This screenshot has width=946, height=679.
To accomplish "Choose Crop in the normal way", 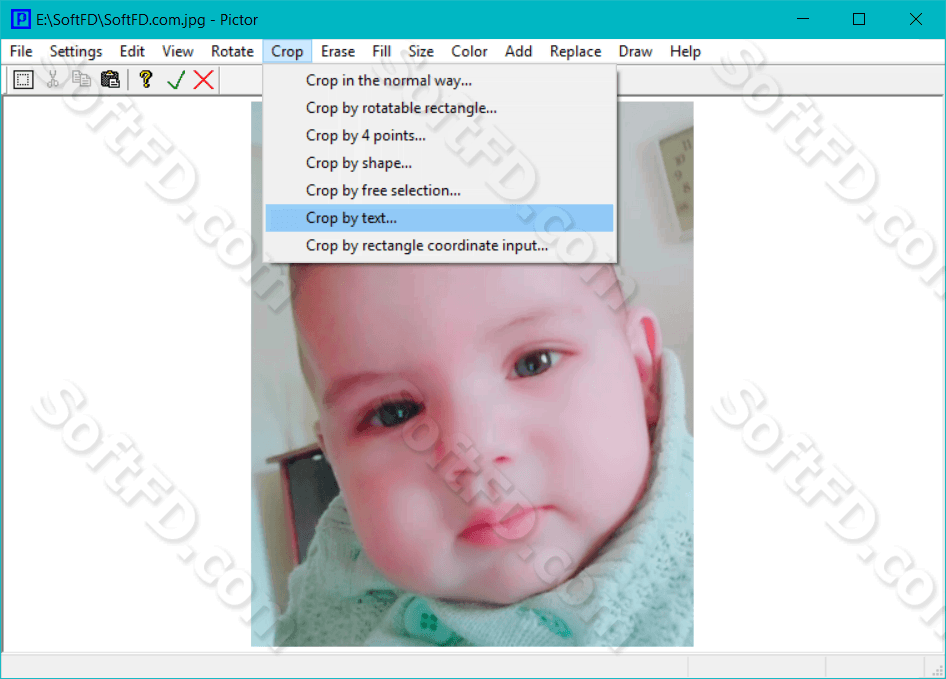I will pos(439,80).
